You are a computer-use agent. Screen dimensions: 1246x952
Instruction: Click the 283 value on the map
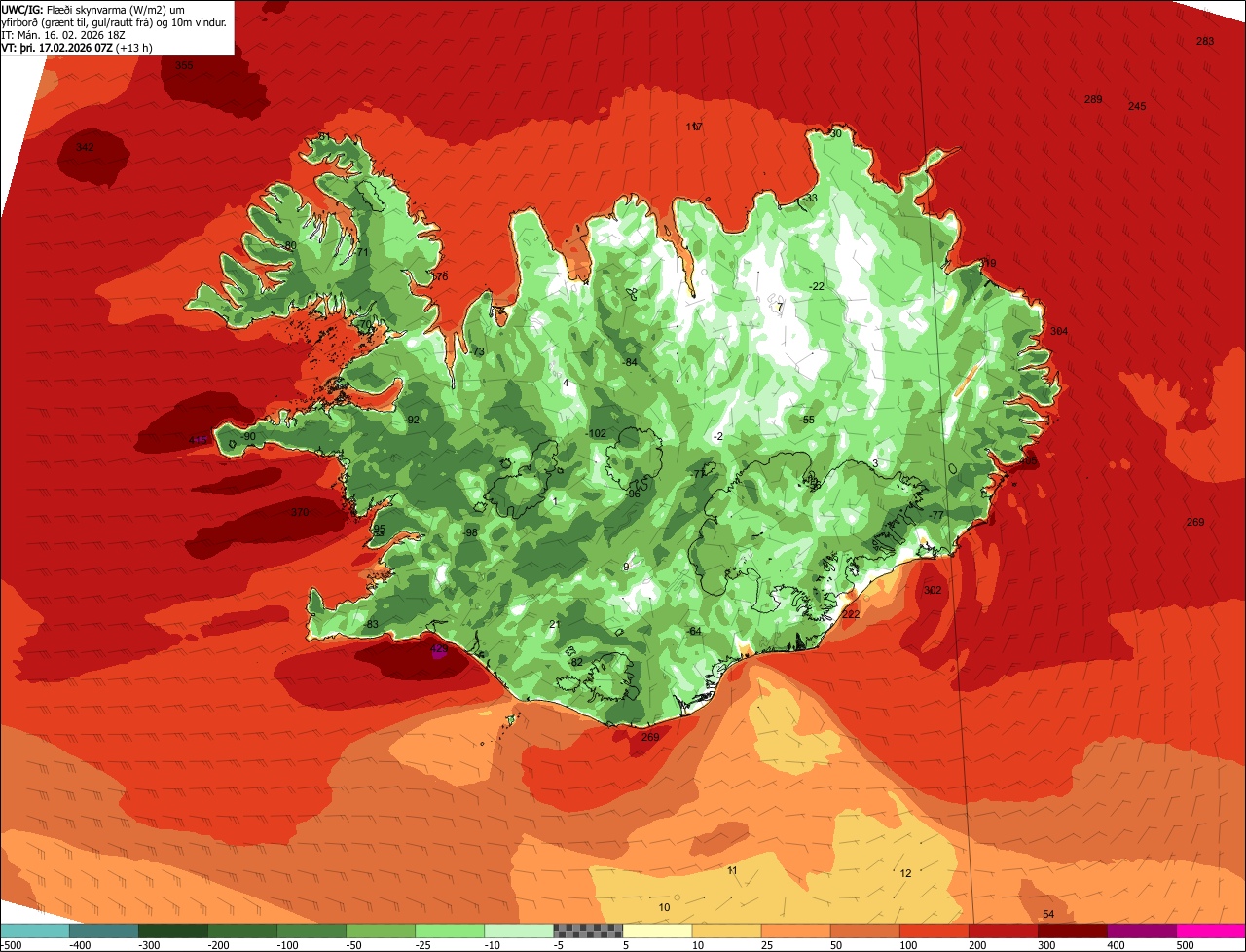[x=1205, y=41]
